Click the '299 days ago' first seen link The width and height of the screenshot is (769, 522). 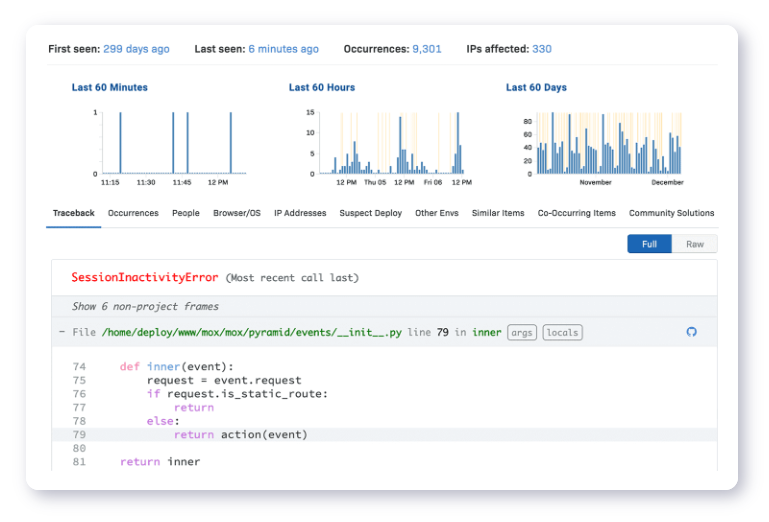[x=136, y=49]
